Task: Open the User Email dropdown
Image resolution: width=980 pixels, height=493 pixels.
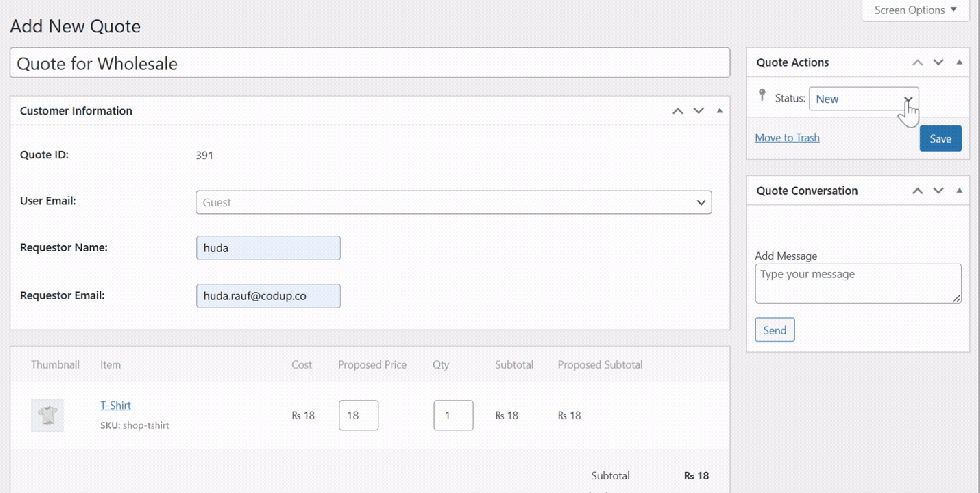Action: [453, 202]
